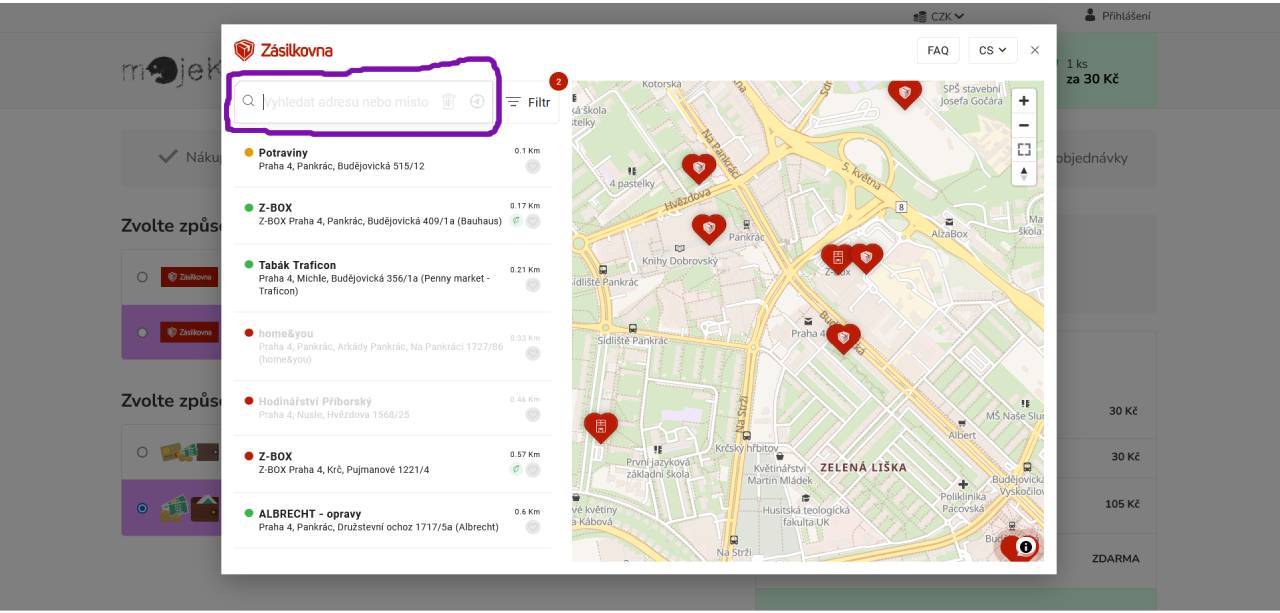The width and height of the screenshot is (1280, 613).
Task: Choose greyed-out home&you pickup point
Action: pyautogui.click(x=392, y=346)
